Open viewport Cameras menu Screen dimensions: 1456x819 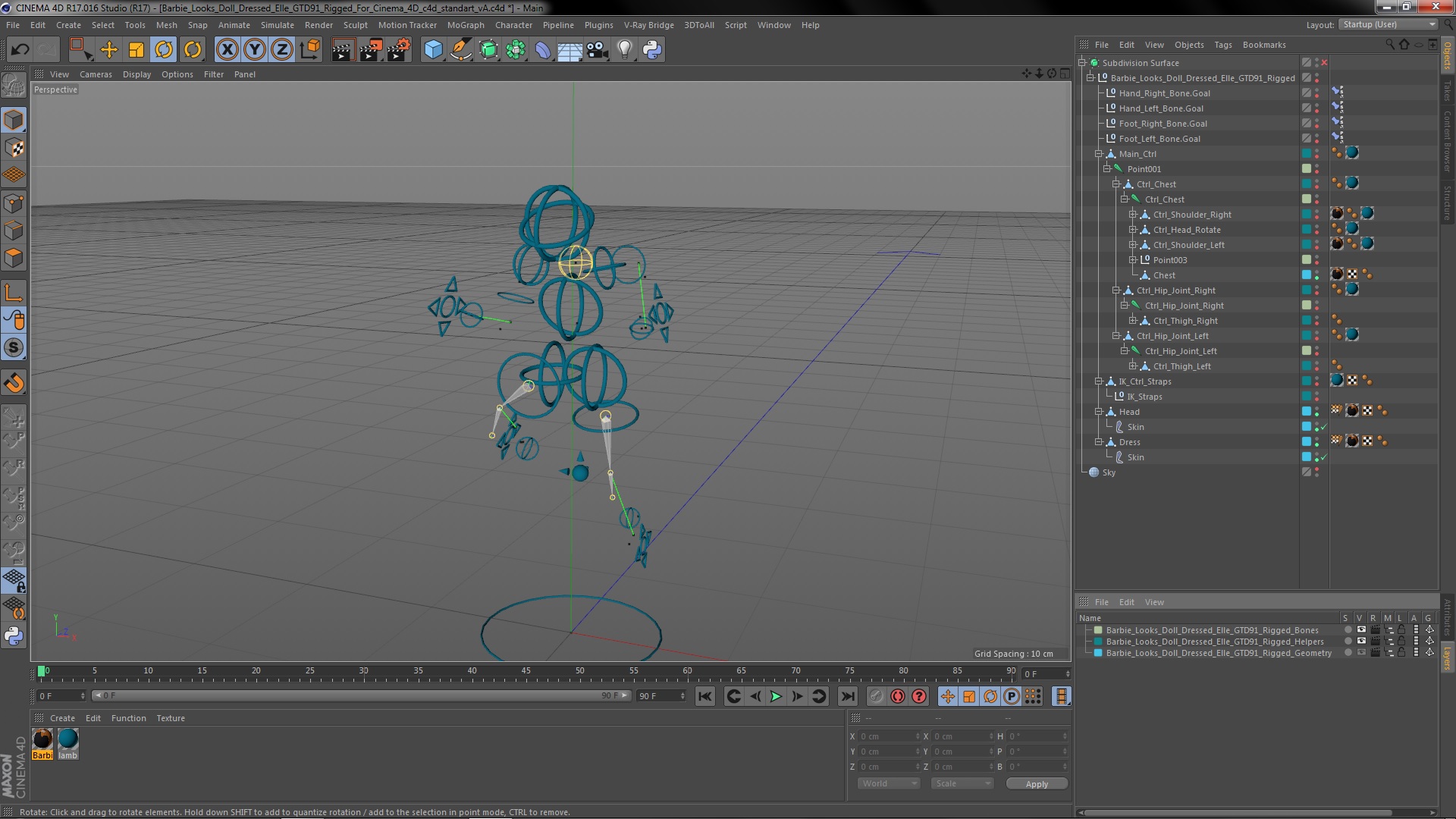click(96, 74)
